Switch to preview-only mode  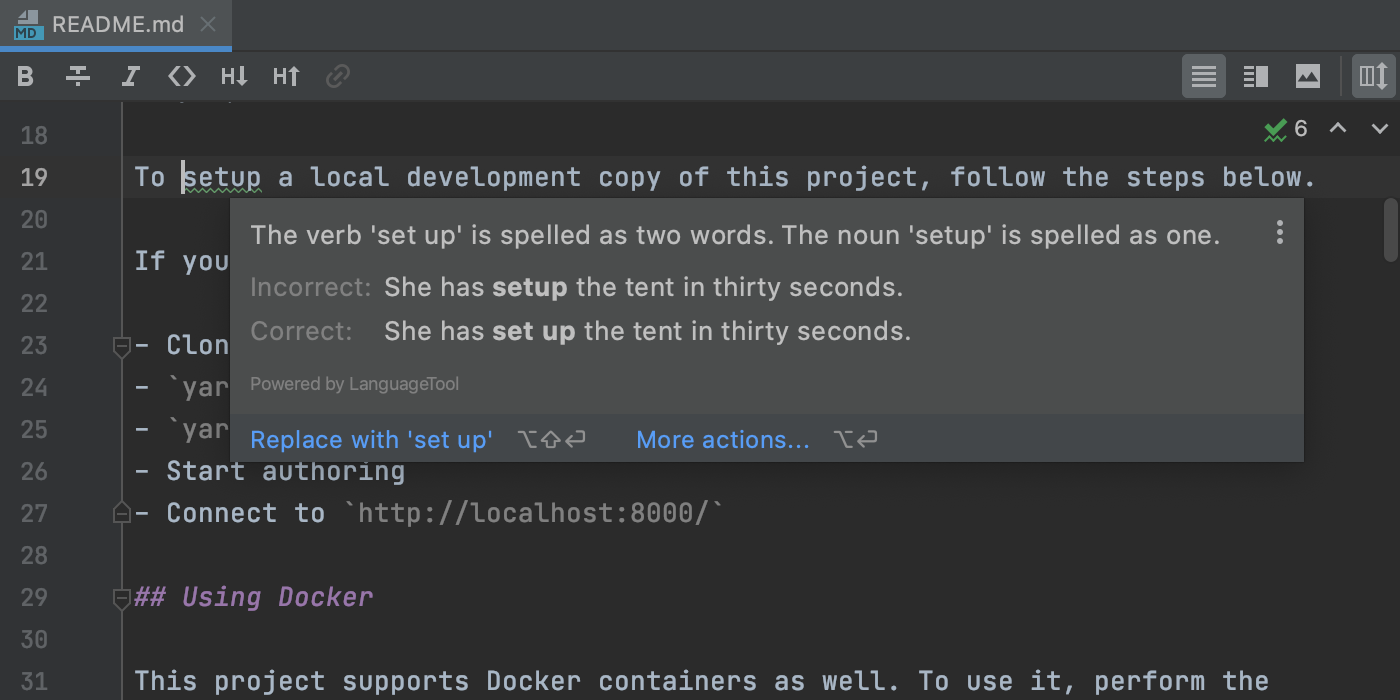point(1307,76)
